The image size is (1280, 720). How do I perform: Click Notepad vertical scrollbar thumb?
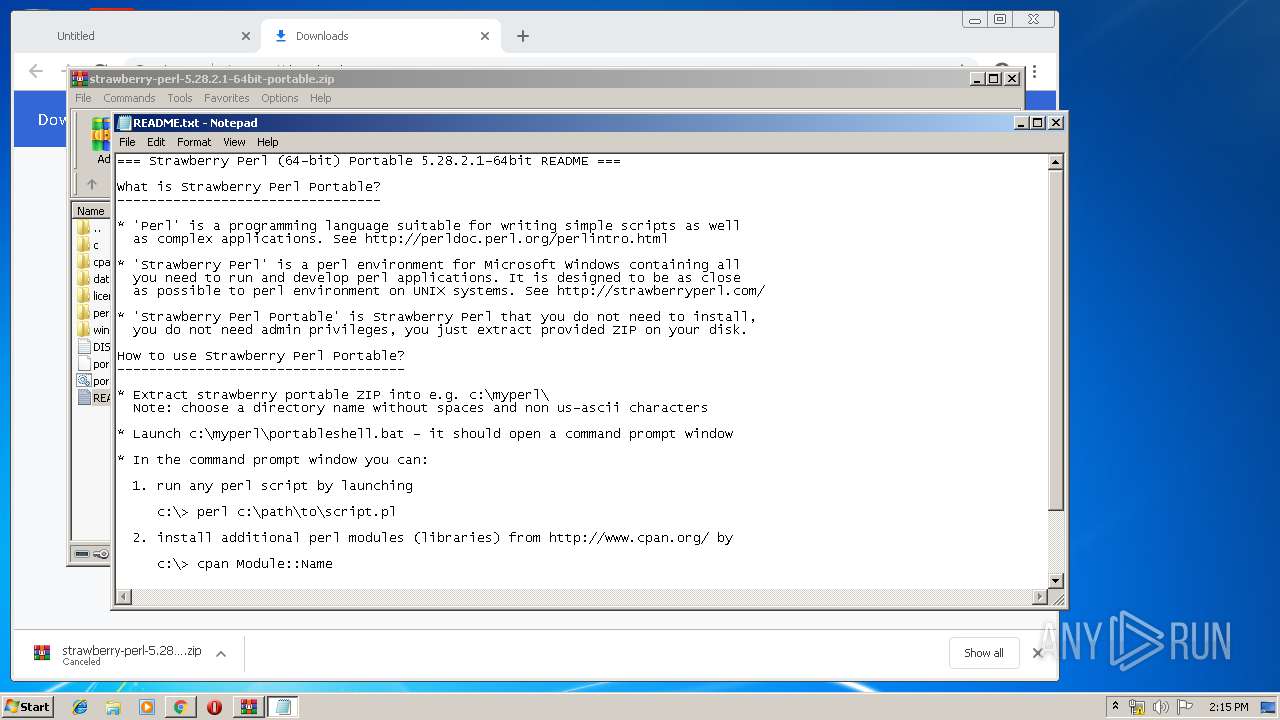1055,340
